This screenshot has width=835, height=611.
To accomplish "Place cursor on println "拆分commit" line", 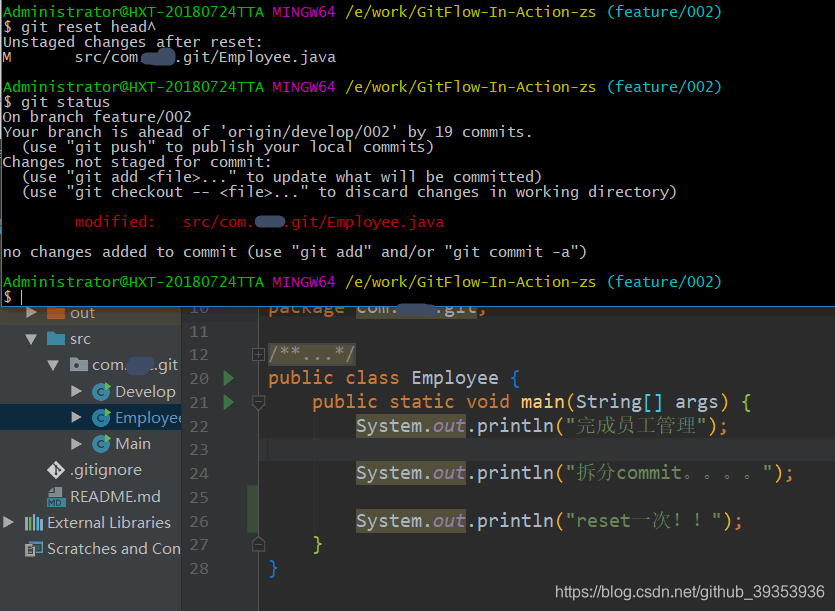I will point(575,472).
